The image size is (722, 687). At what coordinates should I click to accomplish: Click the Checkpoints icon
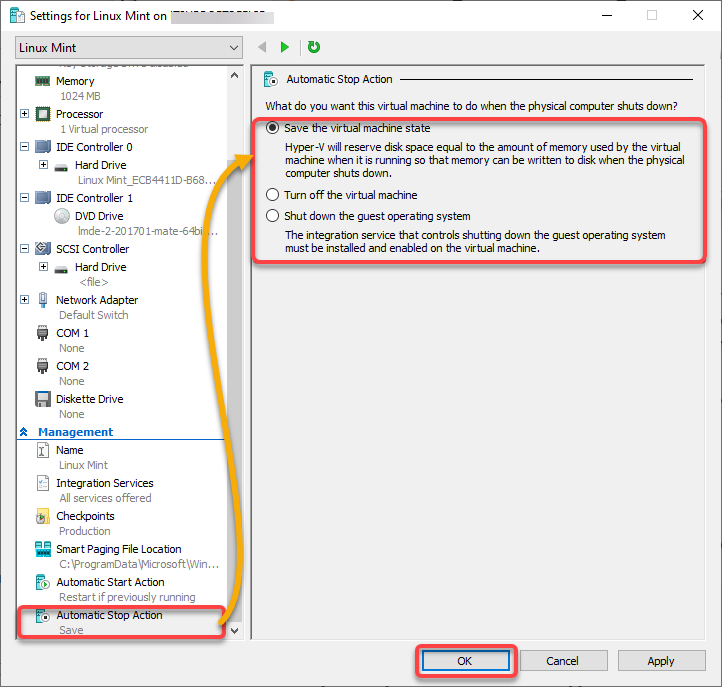(x=42, y=517)
